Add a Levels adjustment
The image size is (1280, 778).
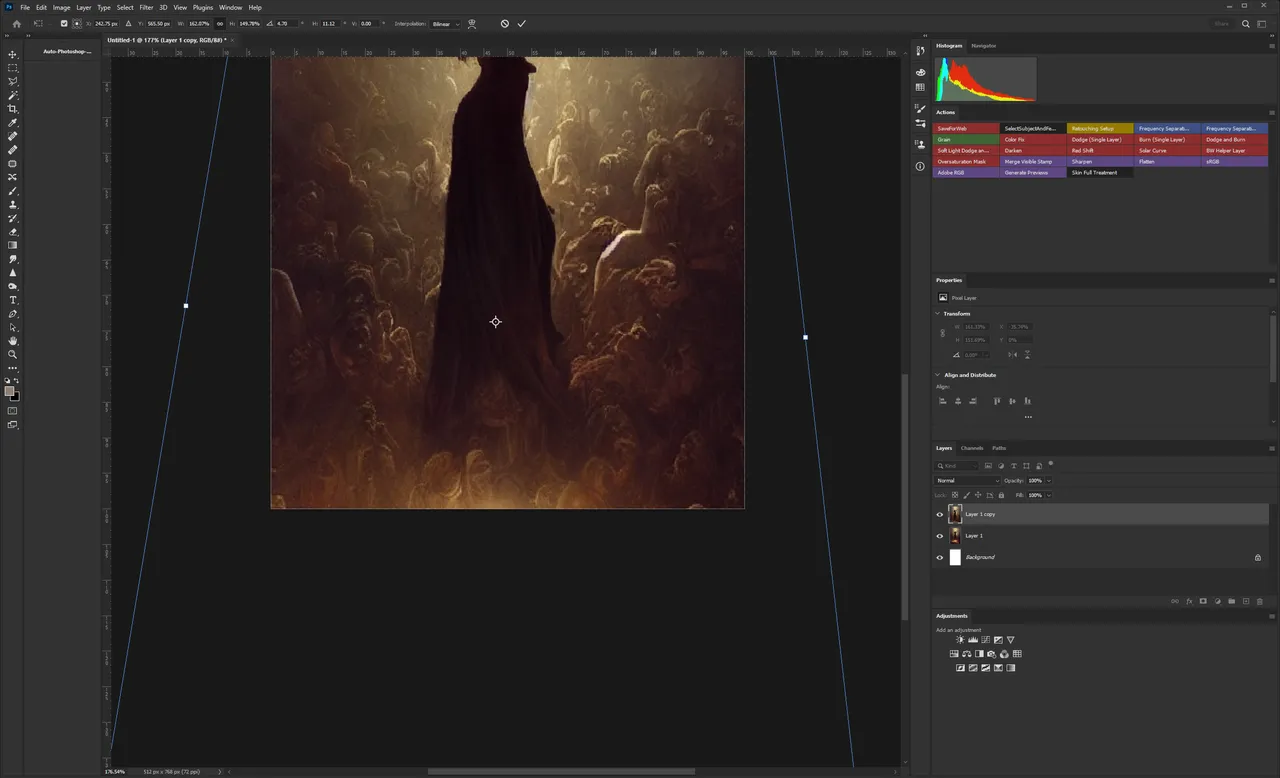(973, 640)
